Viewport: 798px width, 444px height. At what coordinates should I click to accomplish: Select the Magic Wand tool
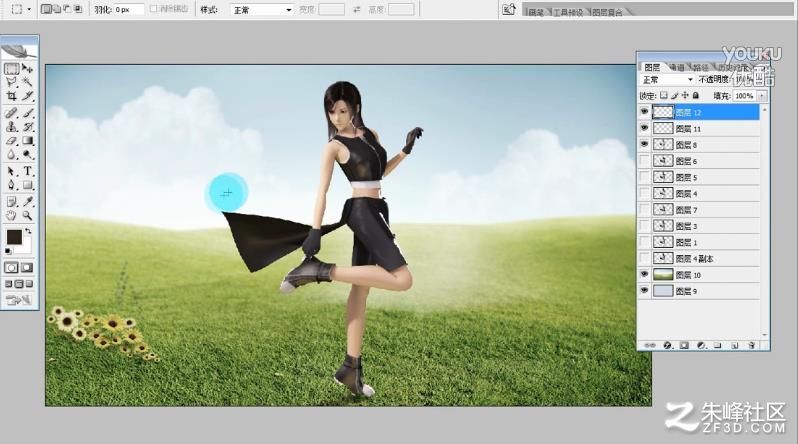click(27, 82)
